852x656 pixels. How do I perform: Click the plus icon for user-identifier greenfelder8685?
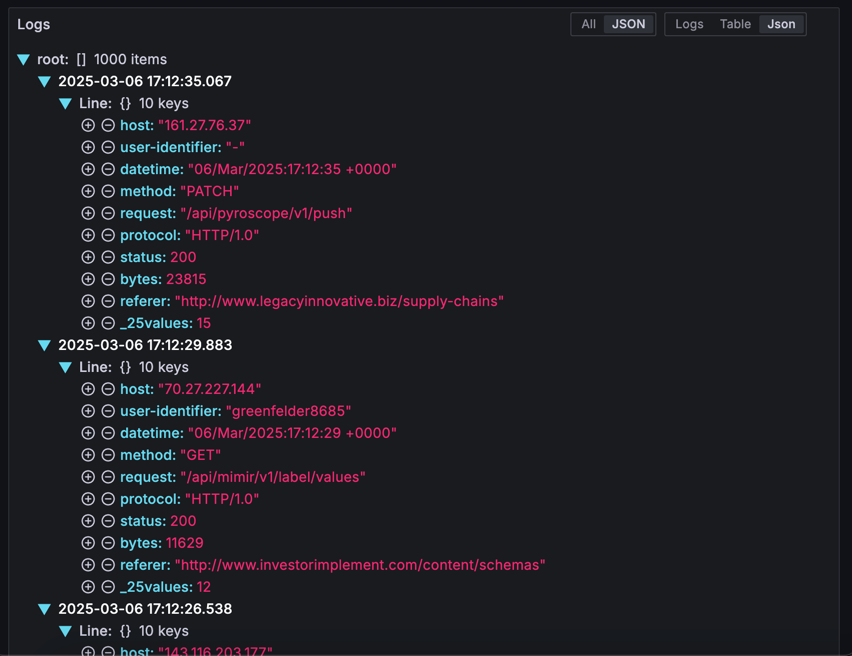pos(88,411)
